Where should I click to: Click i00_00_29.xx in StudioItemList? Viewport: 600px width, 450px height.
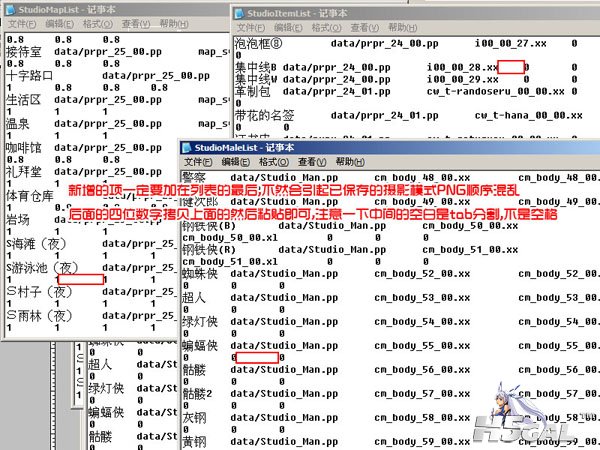(463, 80)
